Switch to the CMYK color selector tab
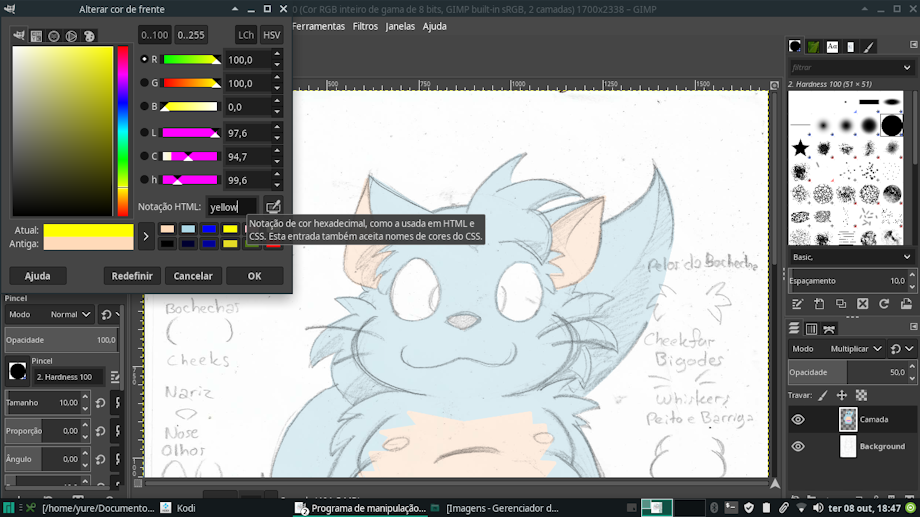Screen dimensions: 920x517 [36, 36]
